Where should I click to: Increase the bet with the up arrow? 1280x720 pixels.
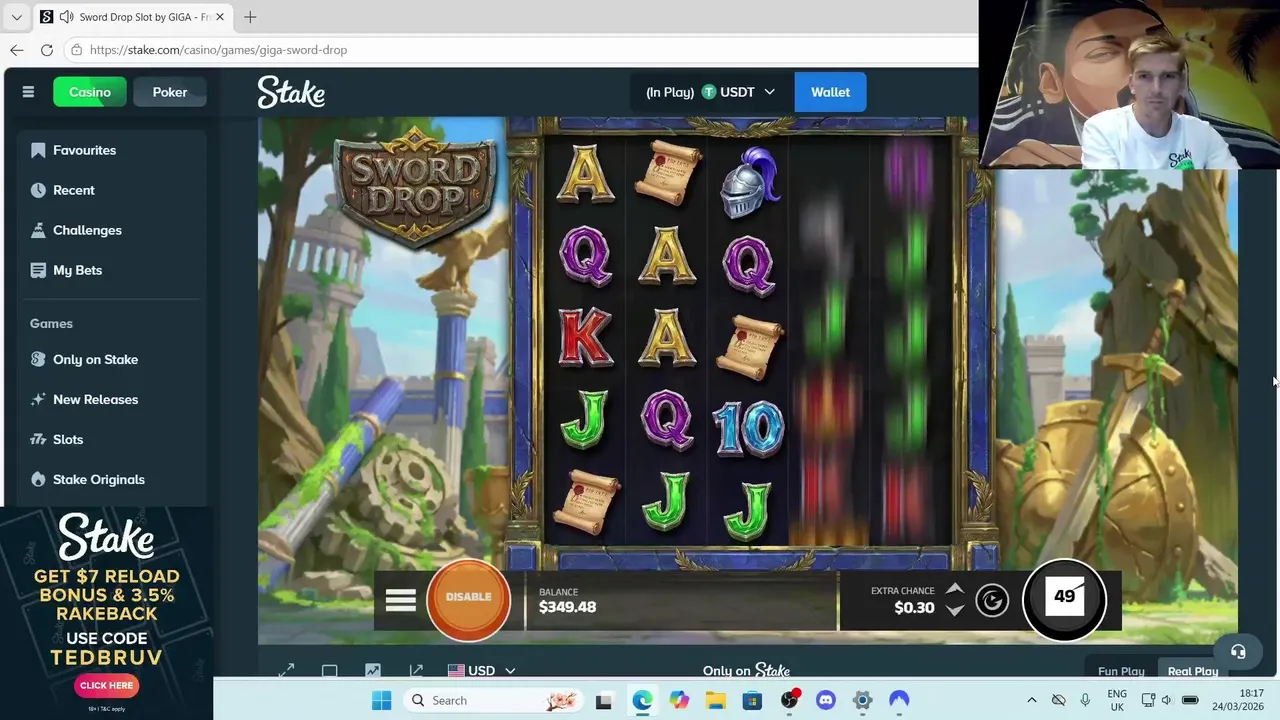[955, 588]
